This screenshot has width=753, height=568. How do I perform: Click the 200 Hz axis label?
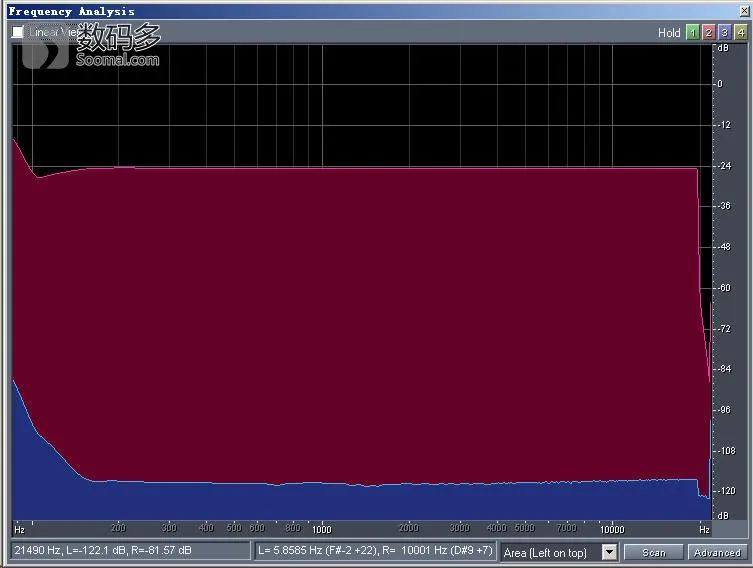point(118,528)
